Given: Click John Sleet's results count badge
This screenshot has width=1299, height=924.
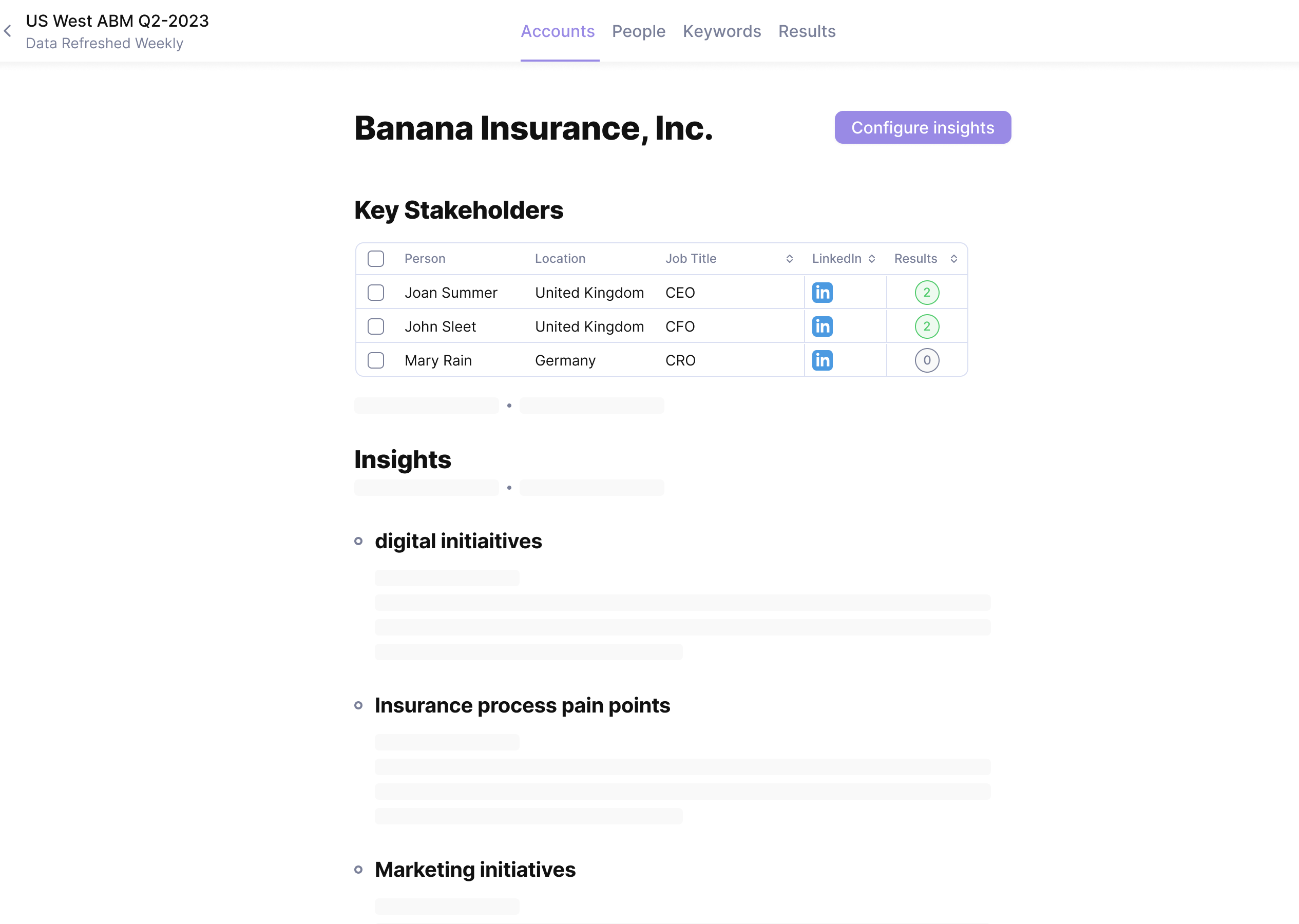Looking at the screenshot, I should pyautogui.click(x=926, y=326).
